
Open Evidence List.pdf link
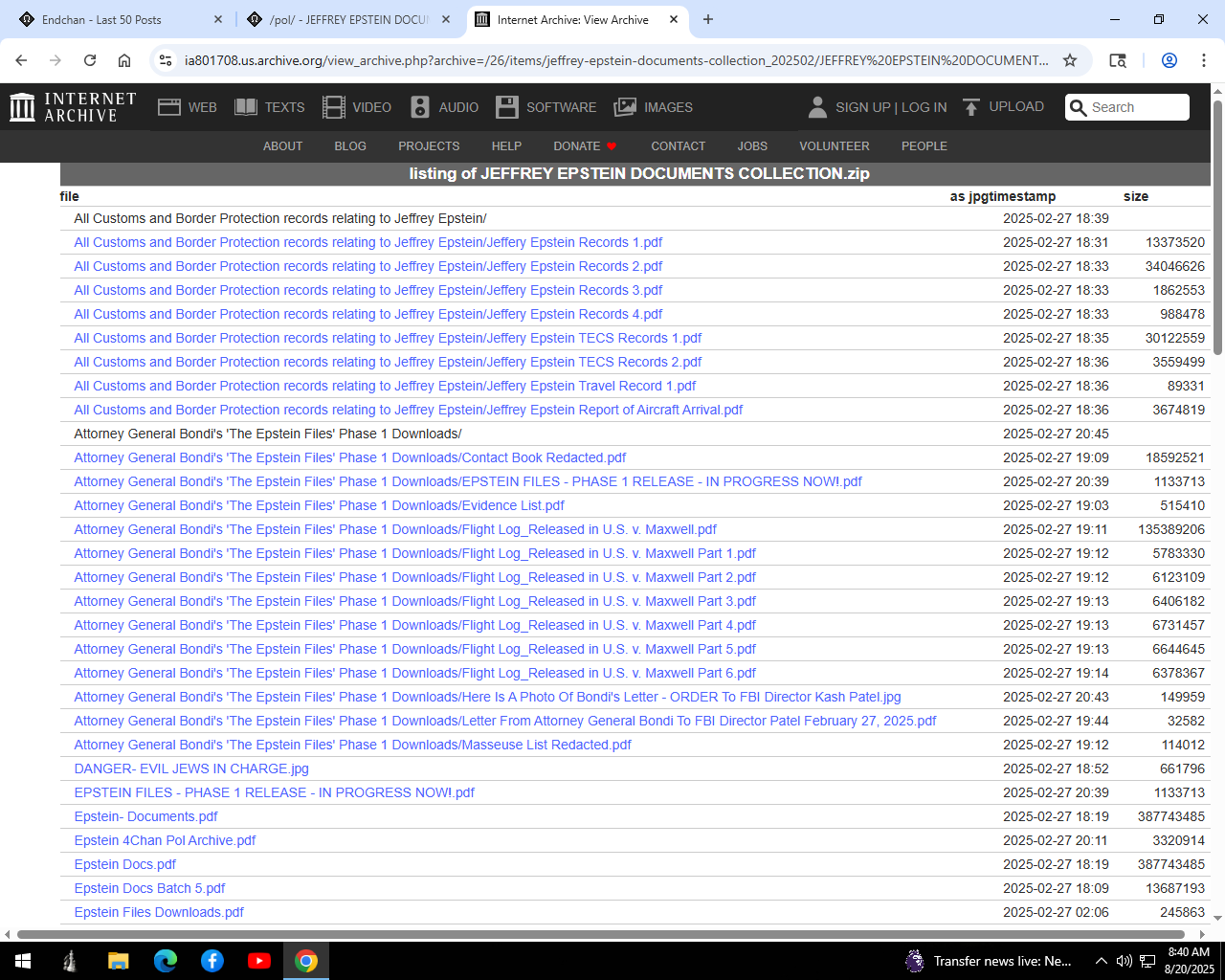(320, 505)
